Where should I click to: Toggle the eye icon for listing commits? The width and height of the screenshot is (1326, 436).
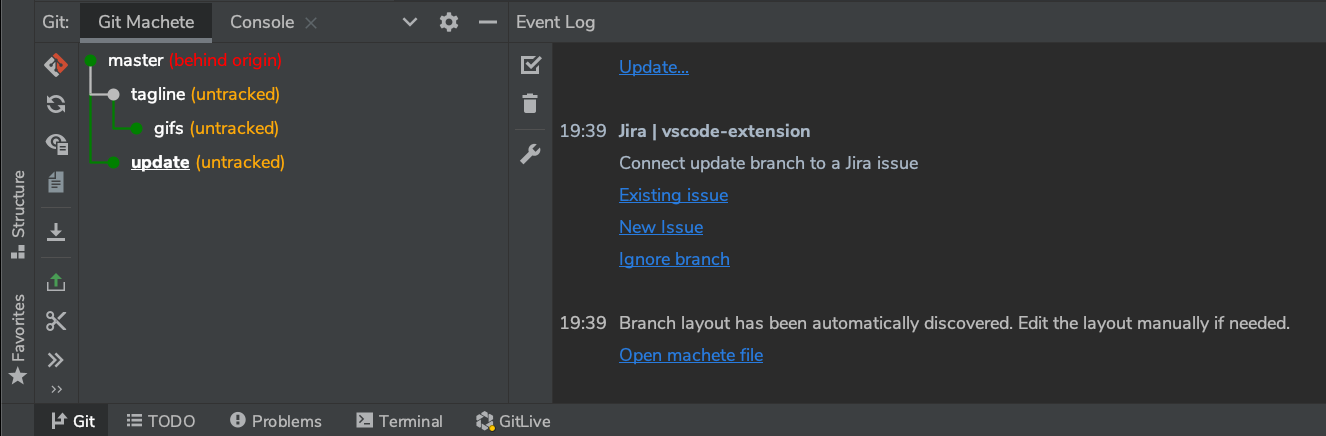point(56,143)
